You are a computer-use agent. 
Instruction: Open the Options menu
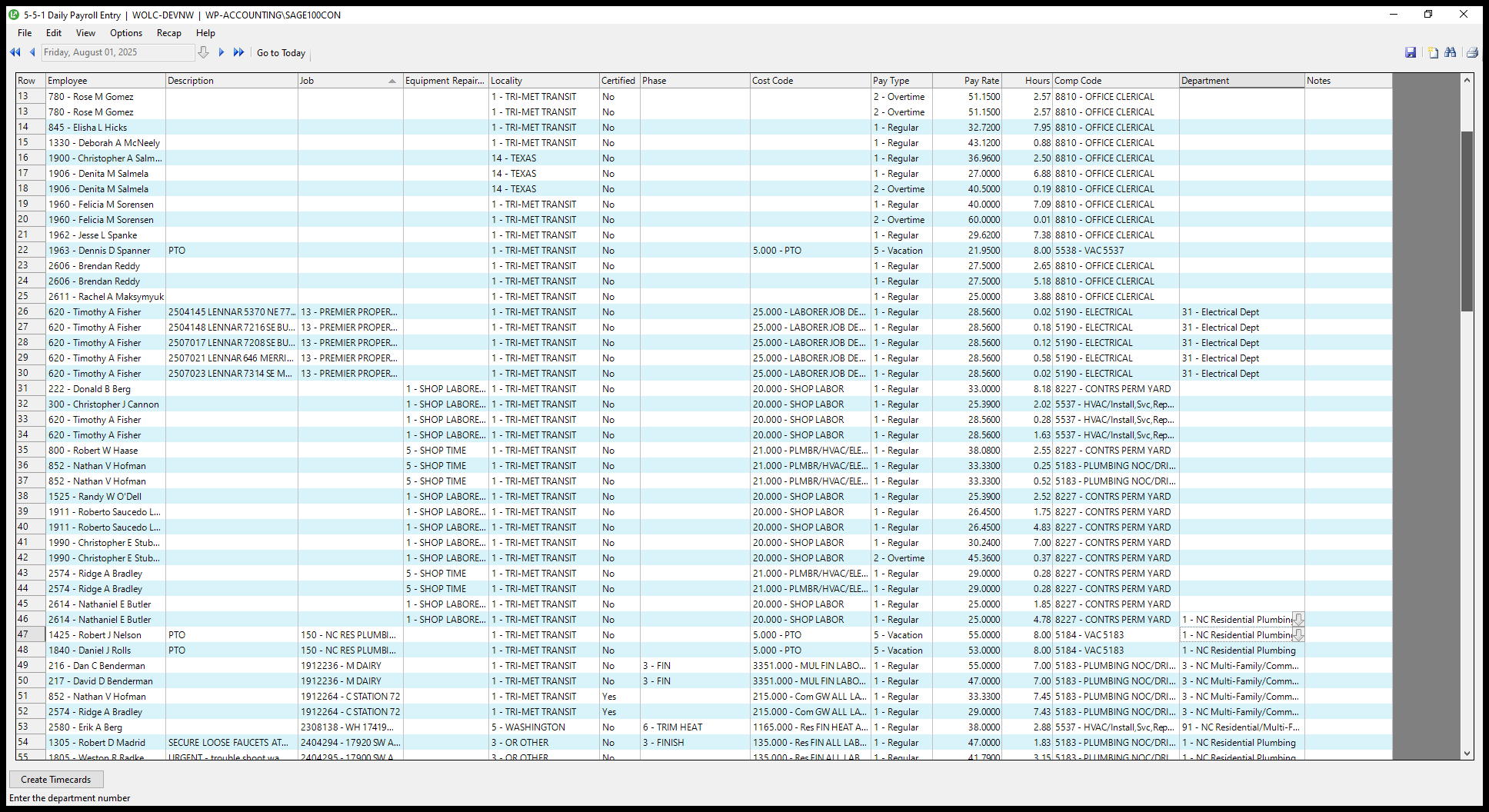(126, 33)
